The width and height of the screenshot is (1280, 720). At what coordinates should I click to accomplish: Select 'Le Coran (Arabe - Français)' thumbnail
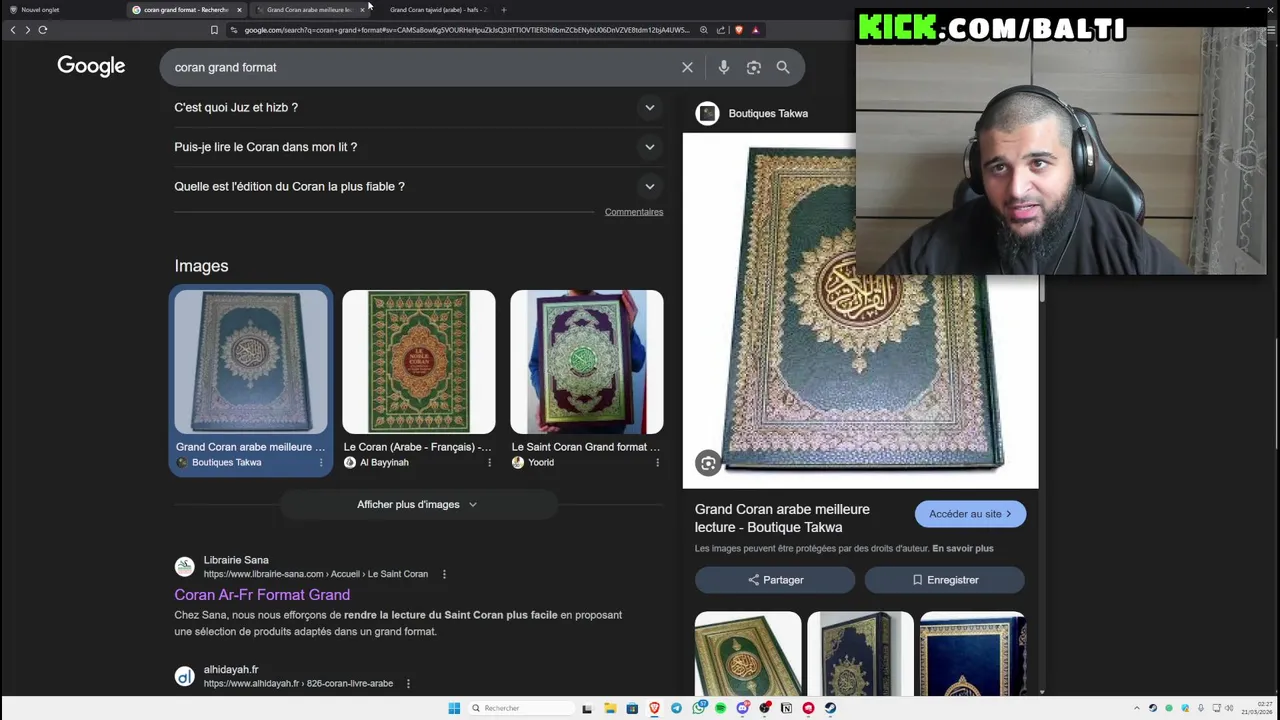418,362
